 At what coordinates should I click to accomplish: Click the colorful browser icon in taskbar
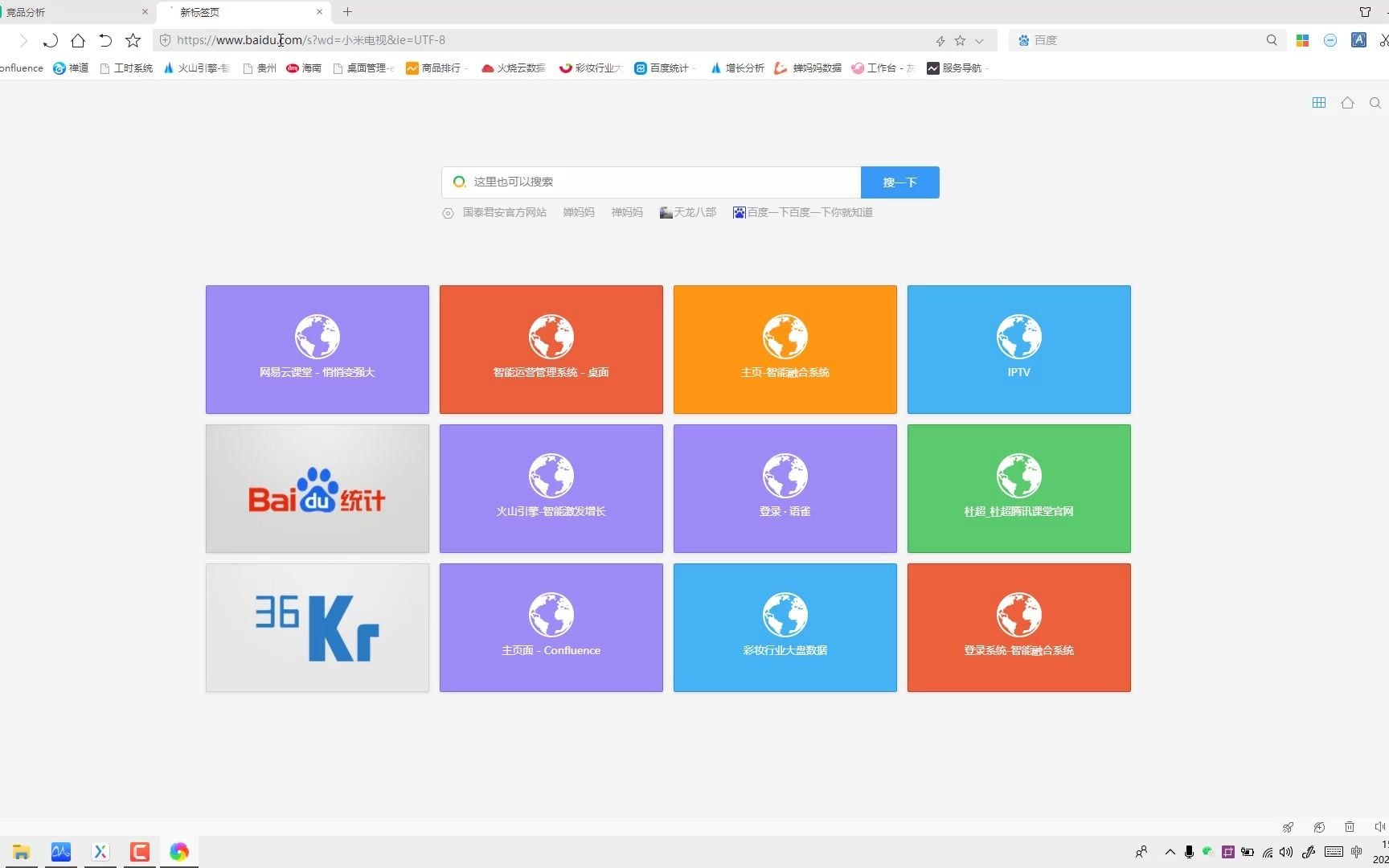[x=179, y=852]
